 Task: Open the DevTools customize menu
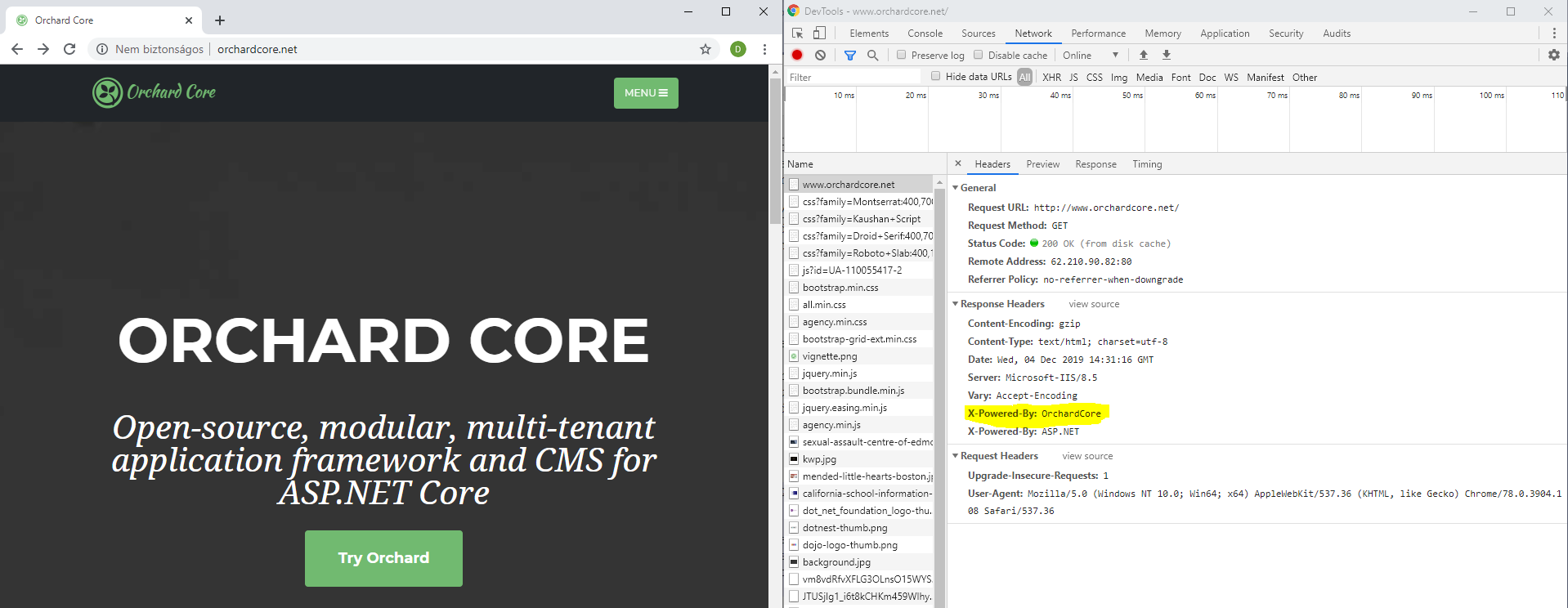[1554, 34]
